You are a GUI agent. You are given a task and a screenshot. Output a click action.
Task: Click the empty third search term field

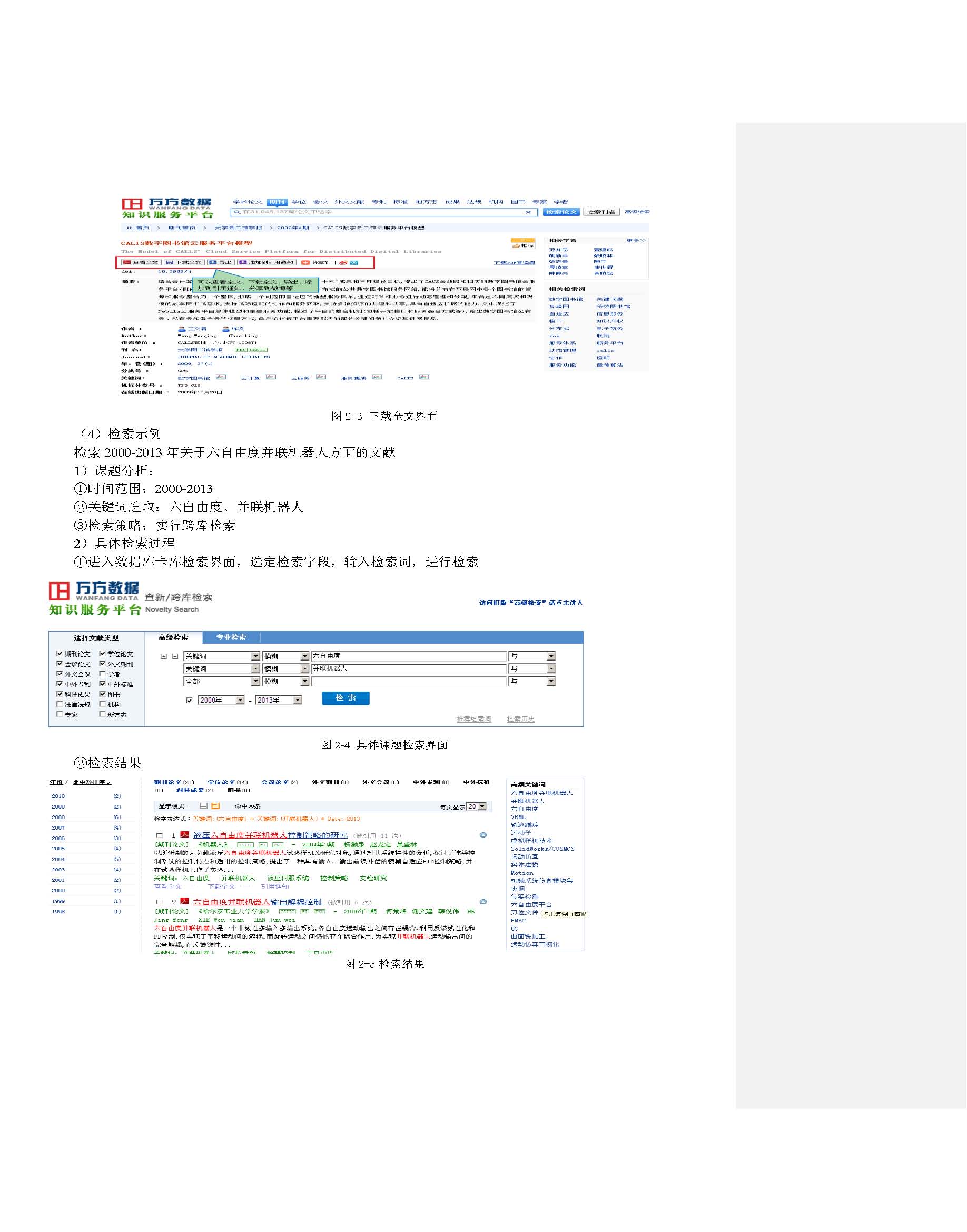tap(408, 682)
